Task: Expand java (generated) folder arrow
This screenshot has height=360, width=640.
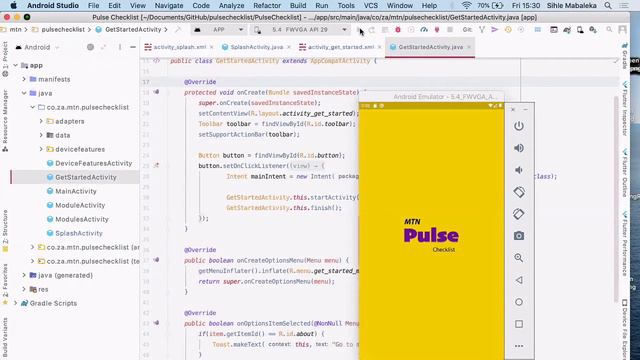Action: tap(24, 276)
